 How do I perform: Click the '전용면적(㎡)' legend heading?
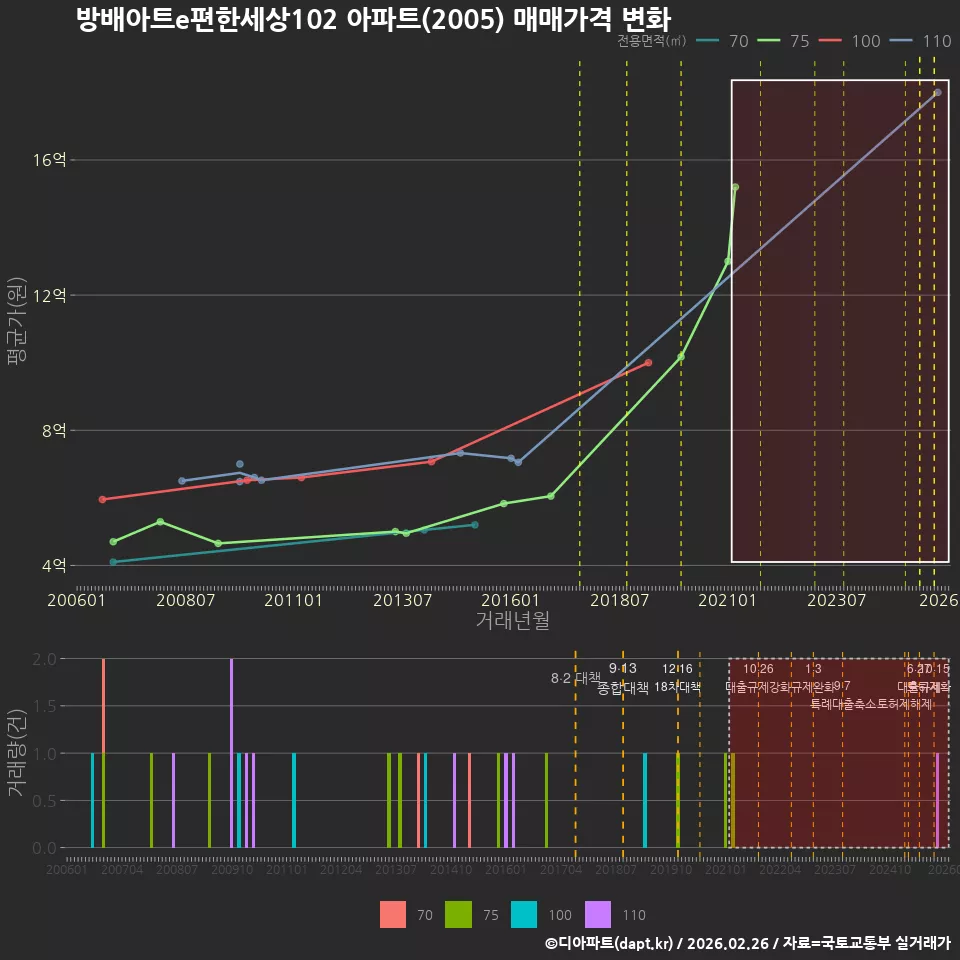point(651,41)
